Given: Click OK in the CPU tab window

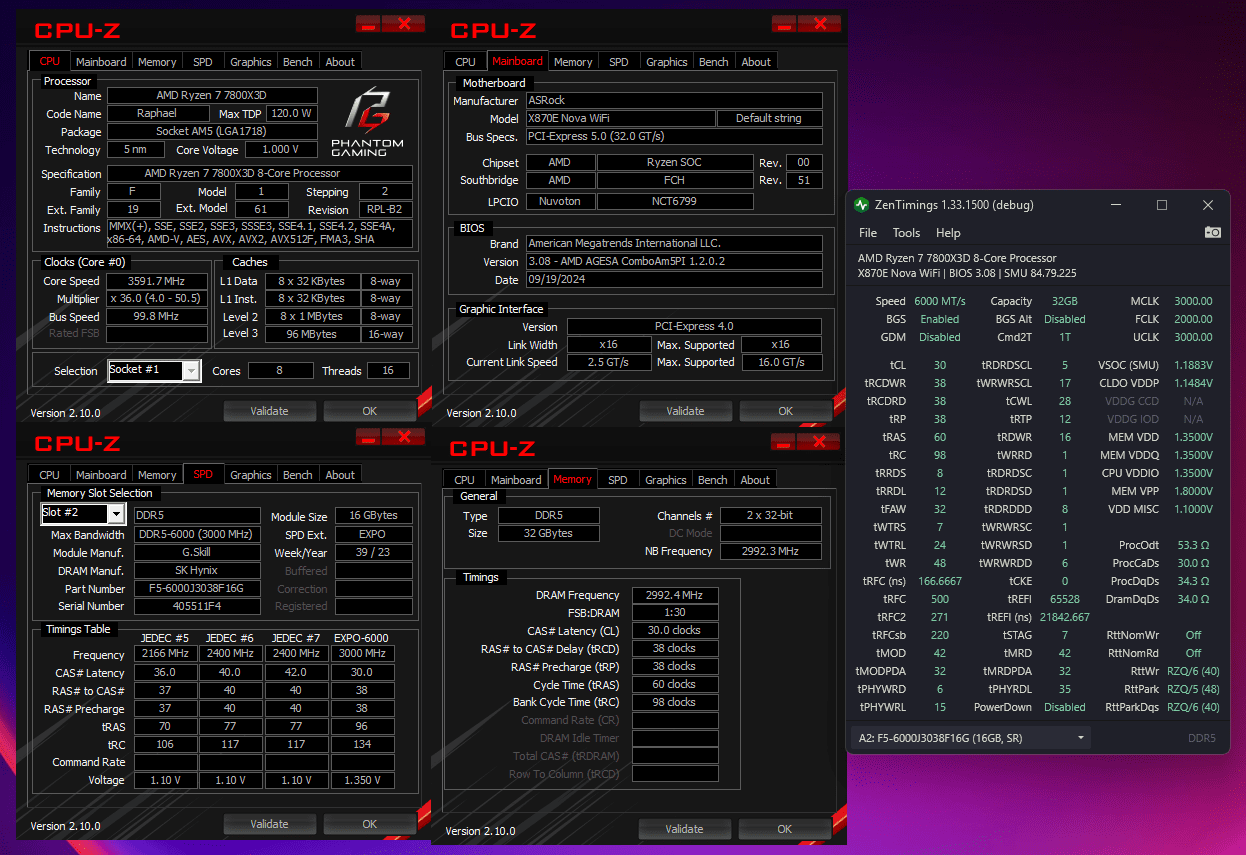Looking at the screenshot, I should pyautogui.click(x=369, y=411).
